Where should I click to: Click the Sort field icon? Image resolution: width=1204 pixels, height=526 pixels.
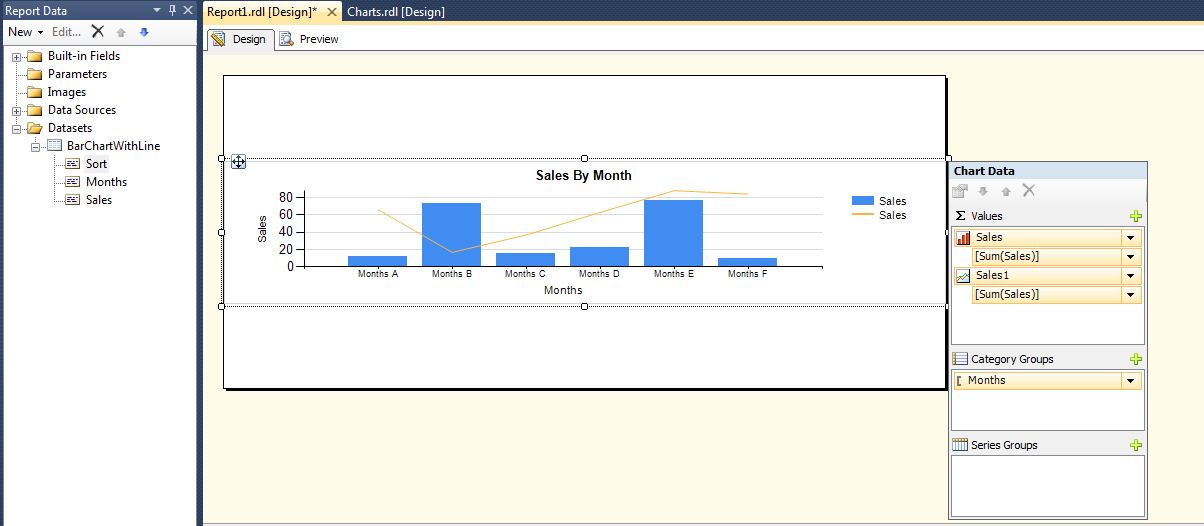[72, 164]
